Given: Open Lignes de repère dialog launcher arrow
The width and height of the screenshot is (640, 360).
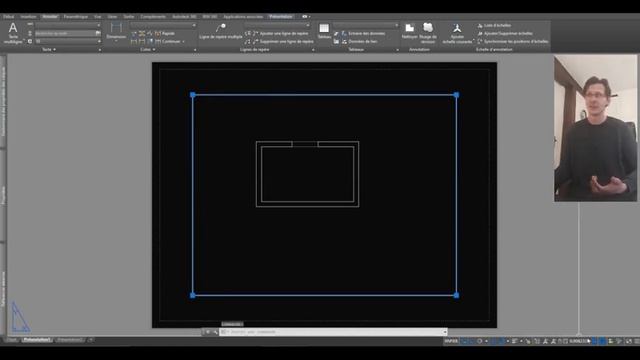Looking at the screenshot, I should 313,50.
